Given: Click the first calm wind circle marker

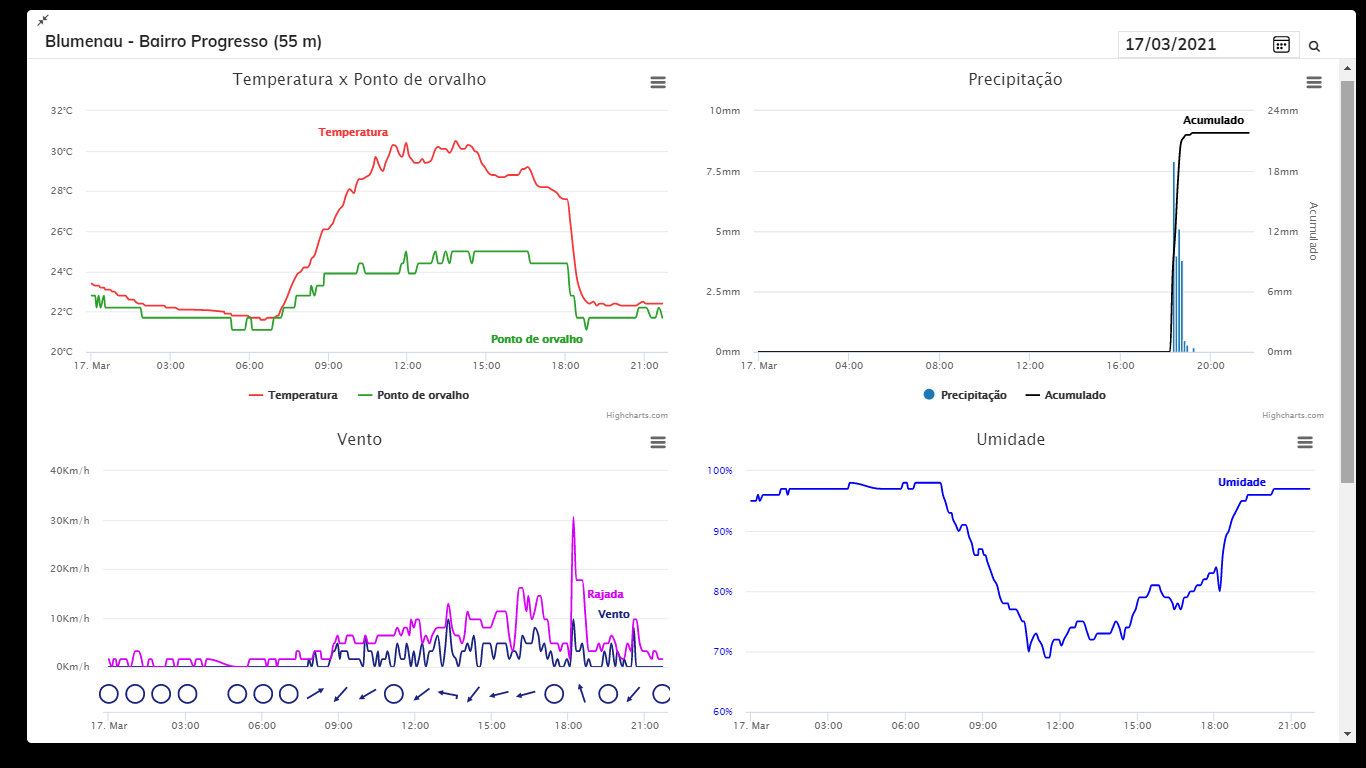Looking at the screenshot, I should pyautogui.click(x=109, y=694).
